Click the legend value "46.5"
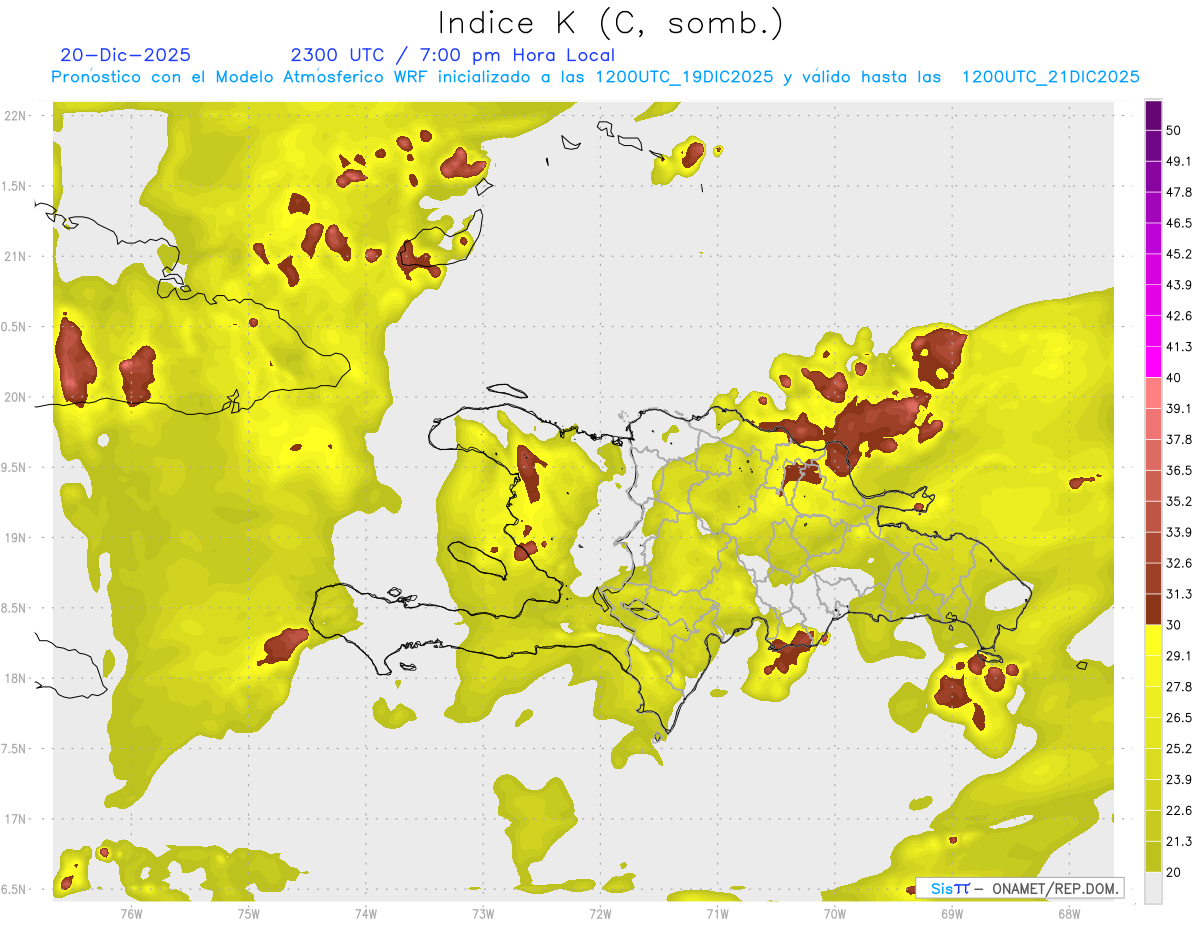 point(1179,224)
